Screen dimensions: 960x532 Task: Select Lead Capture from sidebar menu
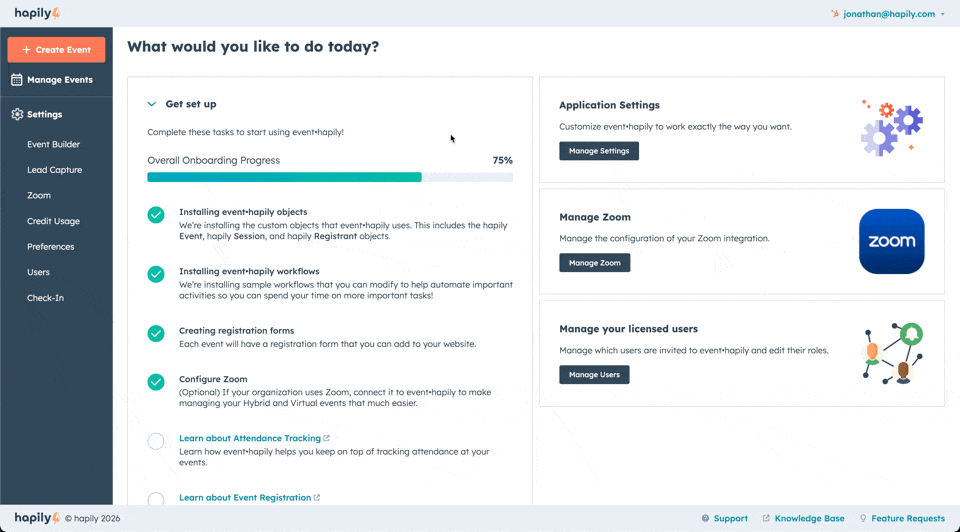pos(54,170)
